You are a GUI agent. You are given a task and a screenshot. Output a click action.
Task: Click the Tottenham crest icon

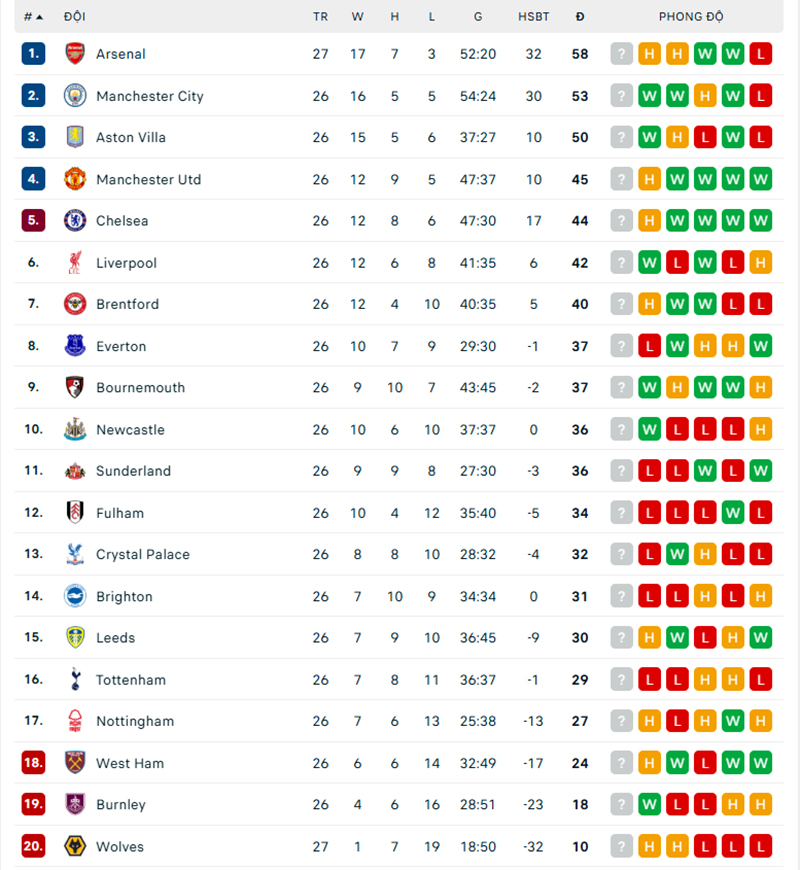(x=75, y=680)
